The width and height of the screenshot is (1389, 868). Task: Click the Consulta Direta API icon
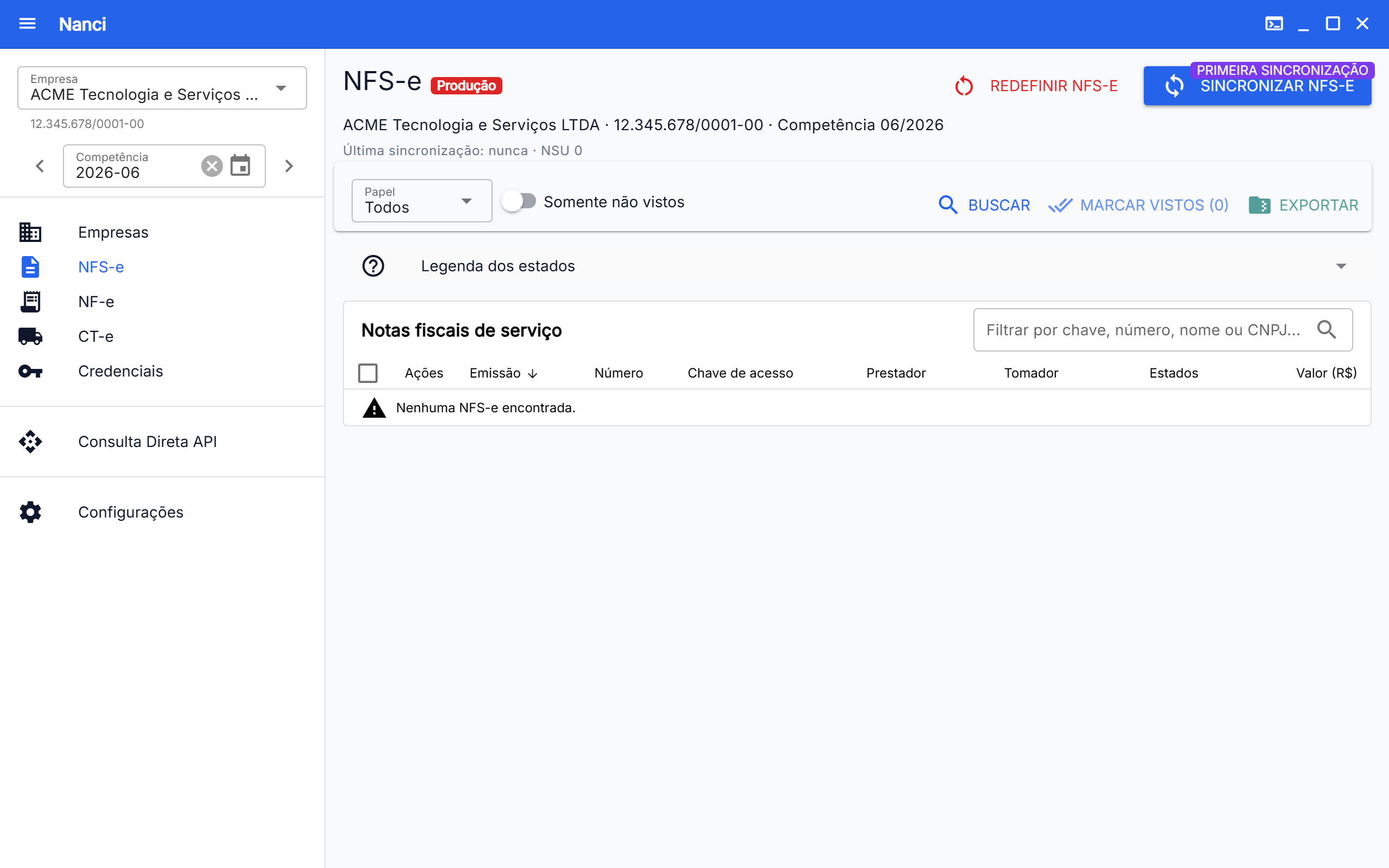(x=30, y=442)
